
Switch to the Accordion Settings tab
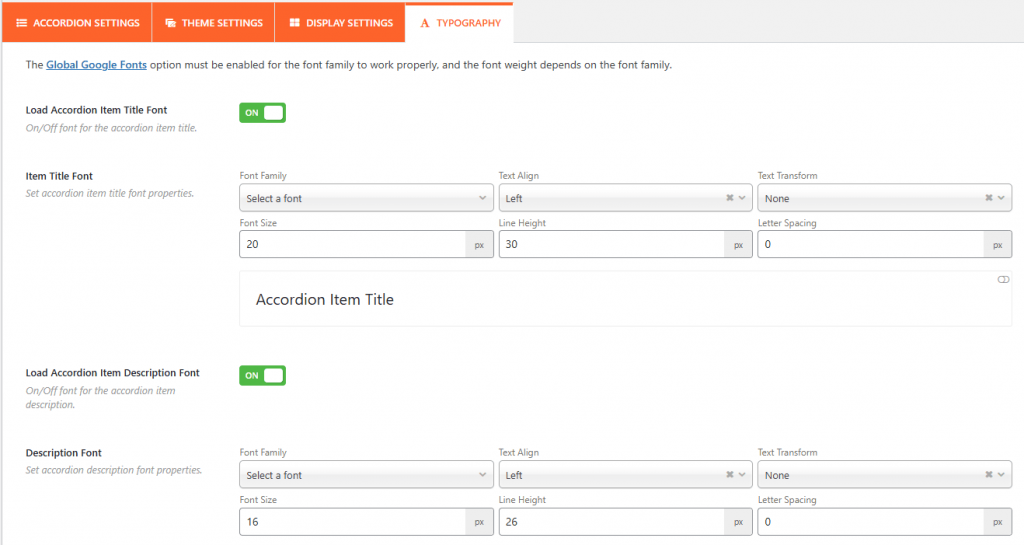[x=77, y=23]
